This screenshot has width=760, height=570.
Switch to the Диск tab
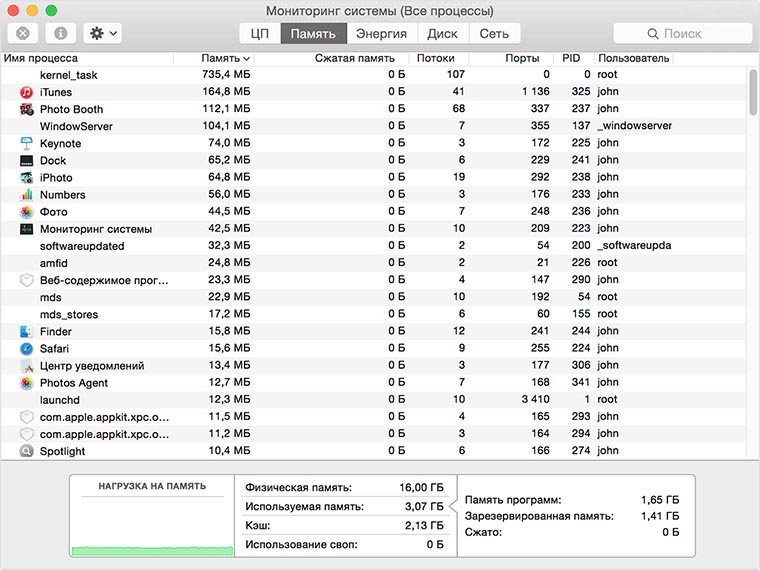442,33
